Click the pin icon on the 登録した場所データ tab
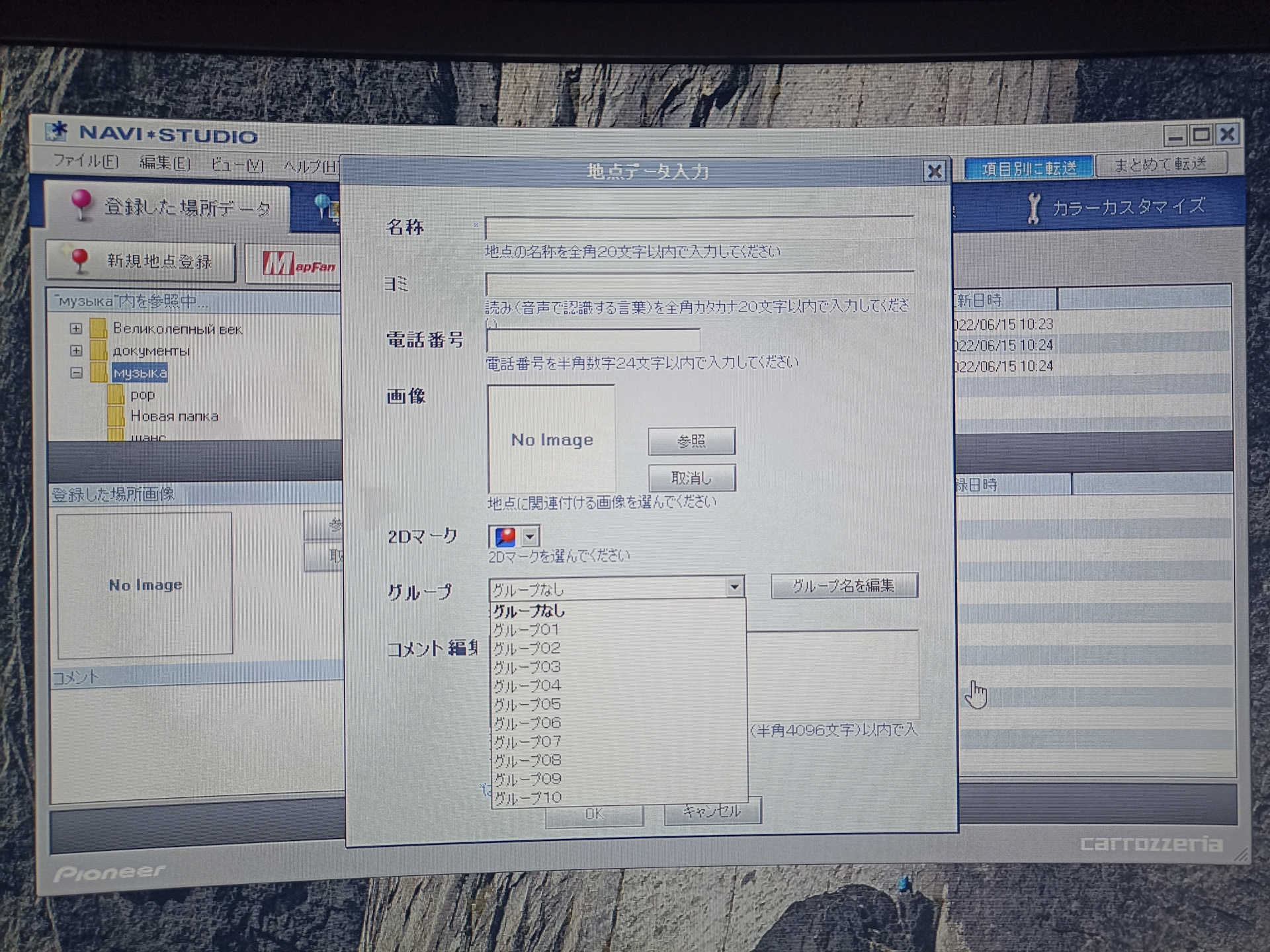 click(81, 204)
